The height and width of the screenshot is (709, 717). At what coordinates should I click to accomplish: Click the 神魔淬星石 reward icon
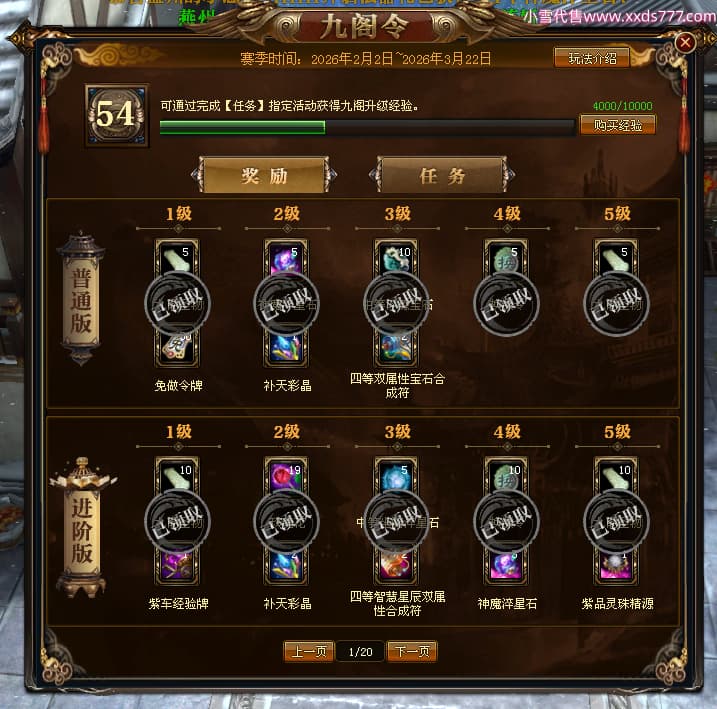[x=506, y=566]
